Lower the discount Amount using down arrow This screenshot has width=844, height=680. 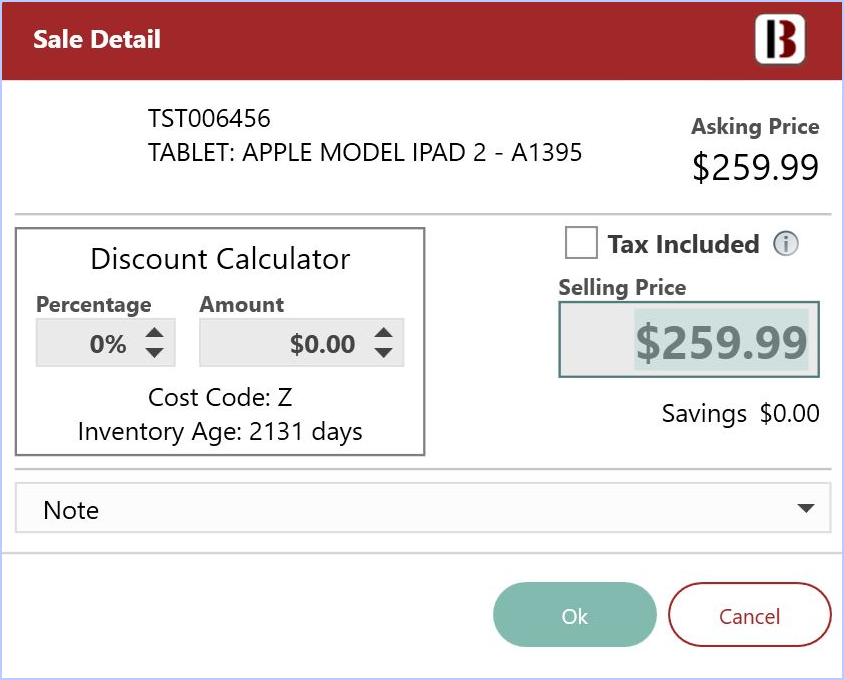click(x=383, y=353)
